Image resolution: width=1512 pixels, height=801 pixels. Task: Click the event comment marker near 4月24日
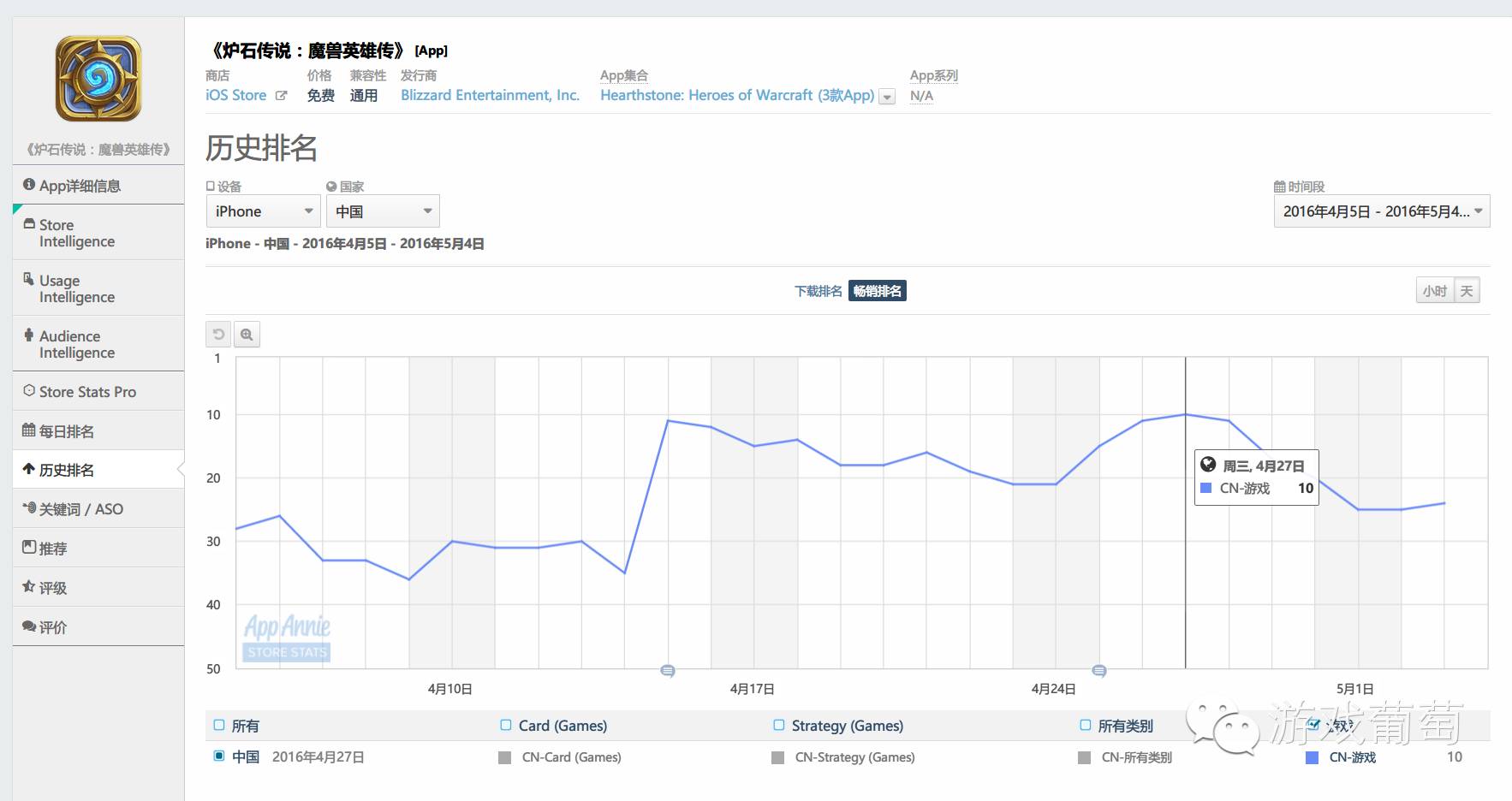[x=1099, y=671]
